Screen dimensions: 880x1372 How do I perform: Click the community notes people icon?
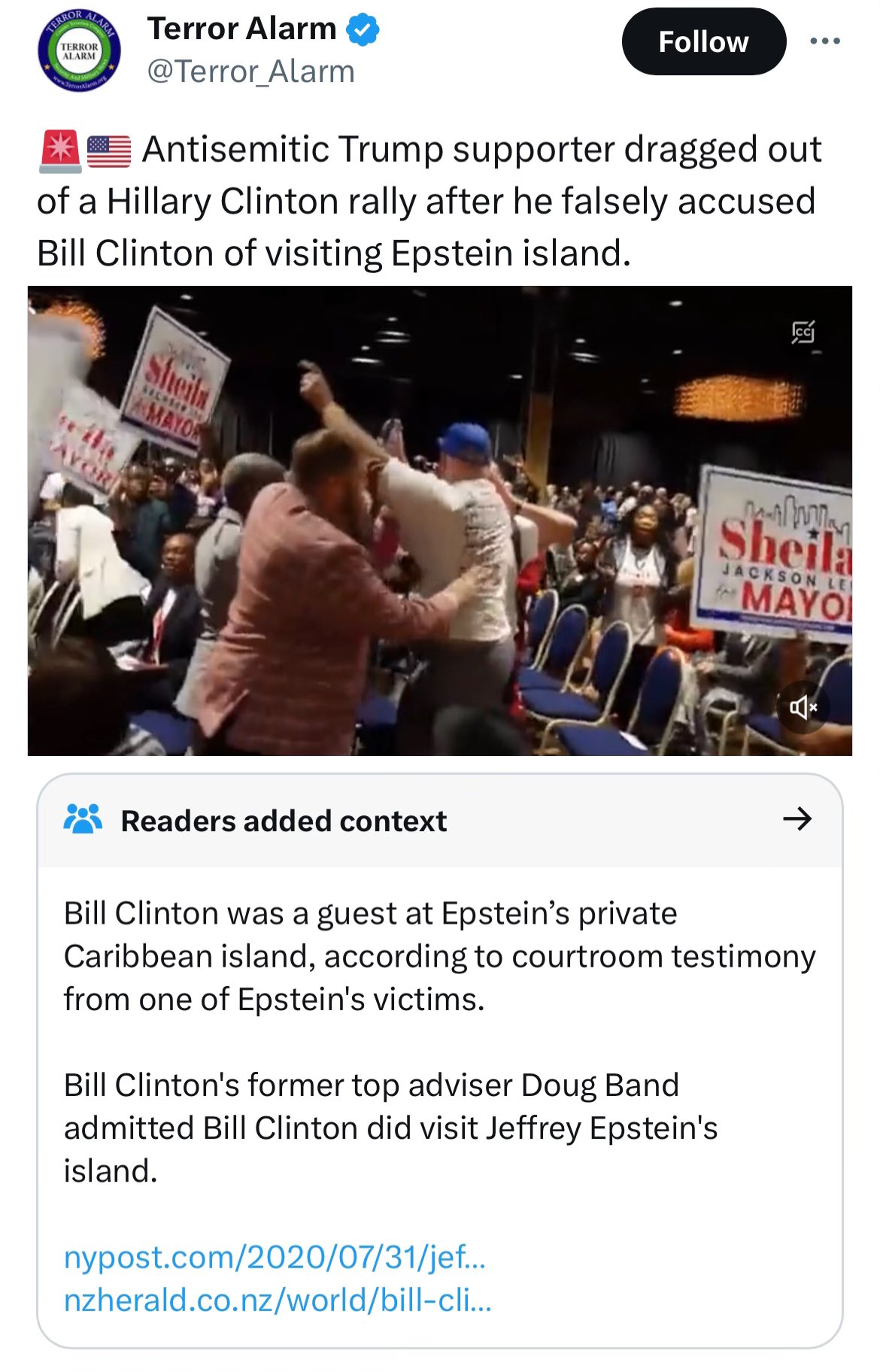point(83,819)
